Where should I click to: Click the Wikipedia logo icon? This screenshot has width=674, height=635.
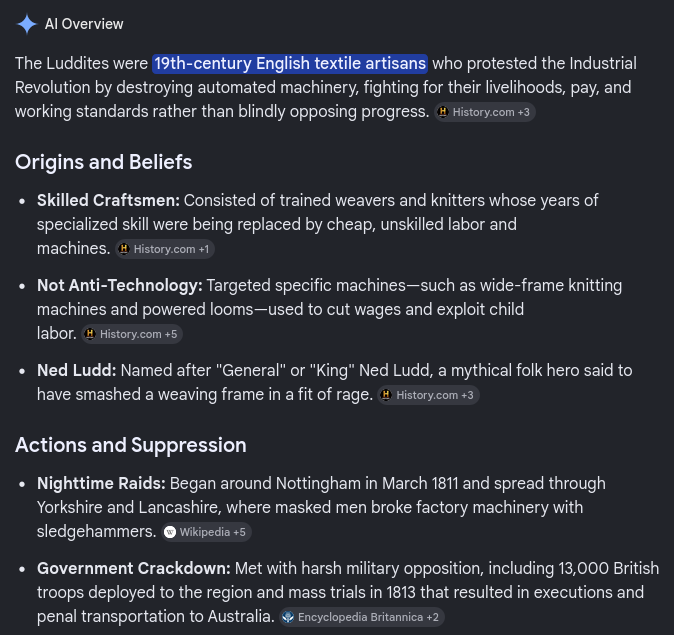(x=170, y=532)
